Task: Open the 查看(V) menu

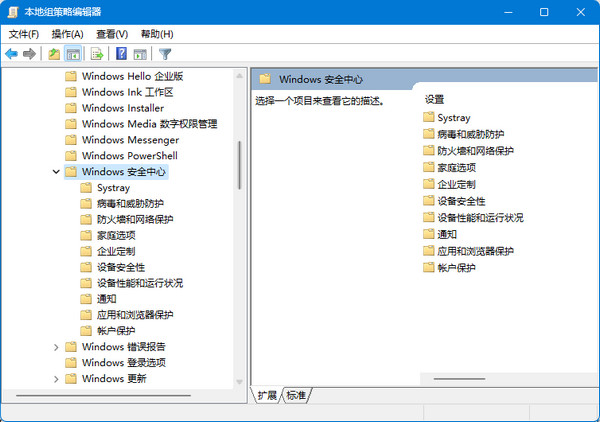Action: (112, 34)
